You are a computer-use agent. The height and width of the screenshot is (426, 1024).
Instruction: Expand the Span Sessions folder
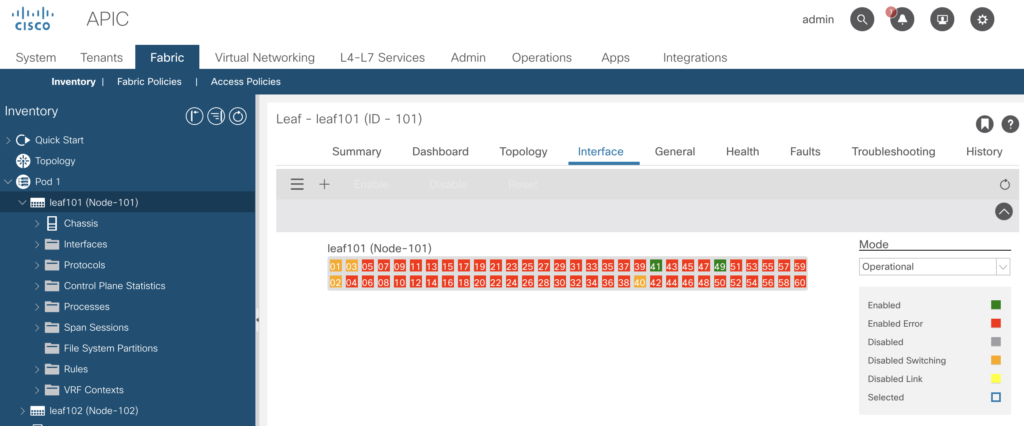tap(37, 327)
